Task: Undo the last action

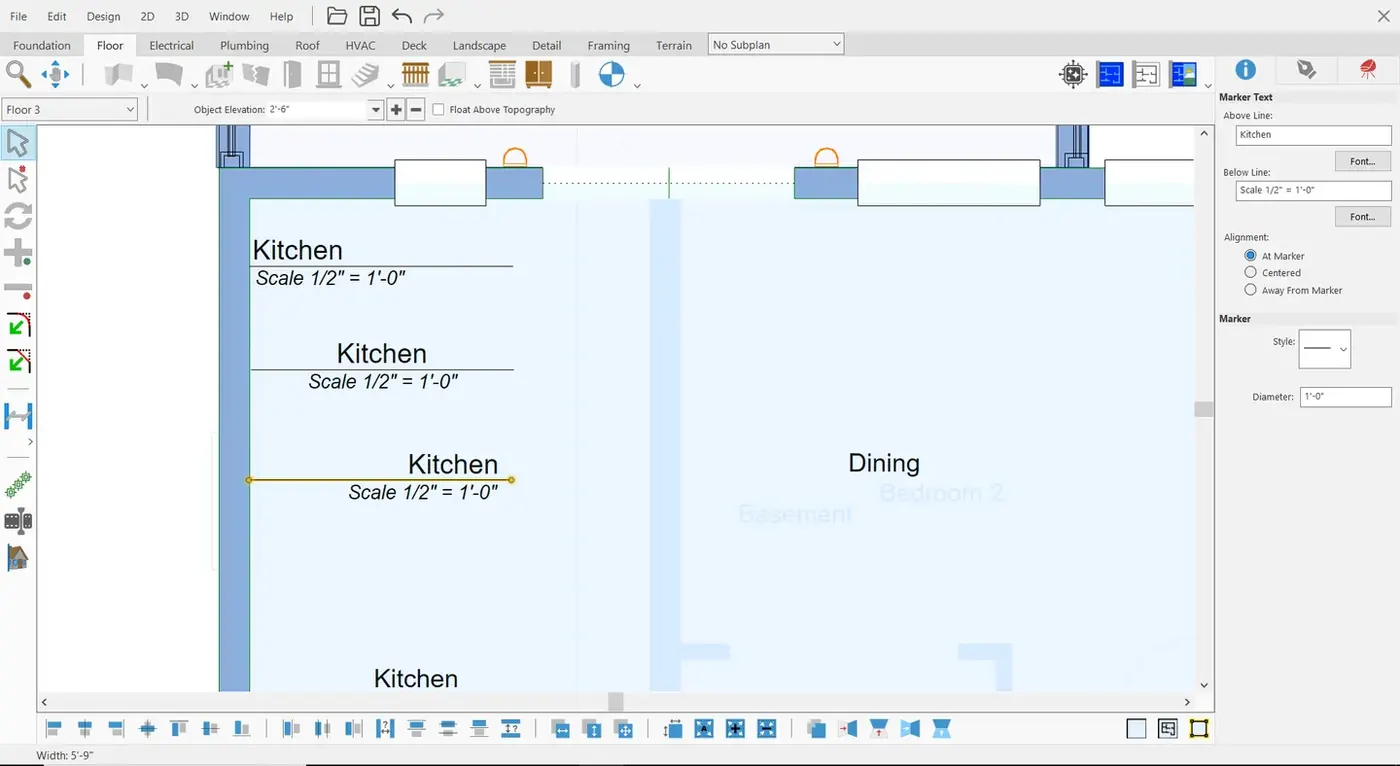Action: pyautogui.click(x=401, y=16)
